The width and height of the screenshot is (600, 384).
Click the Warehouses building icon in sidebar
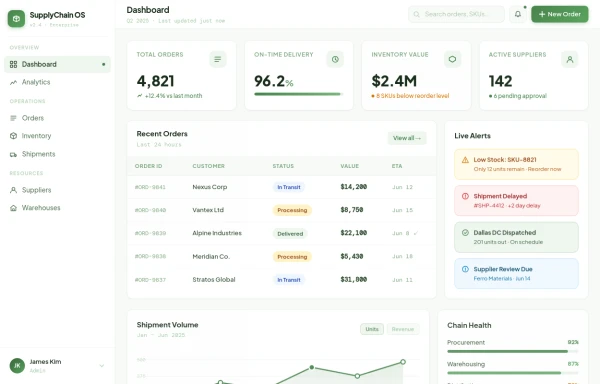(13, 208)
